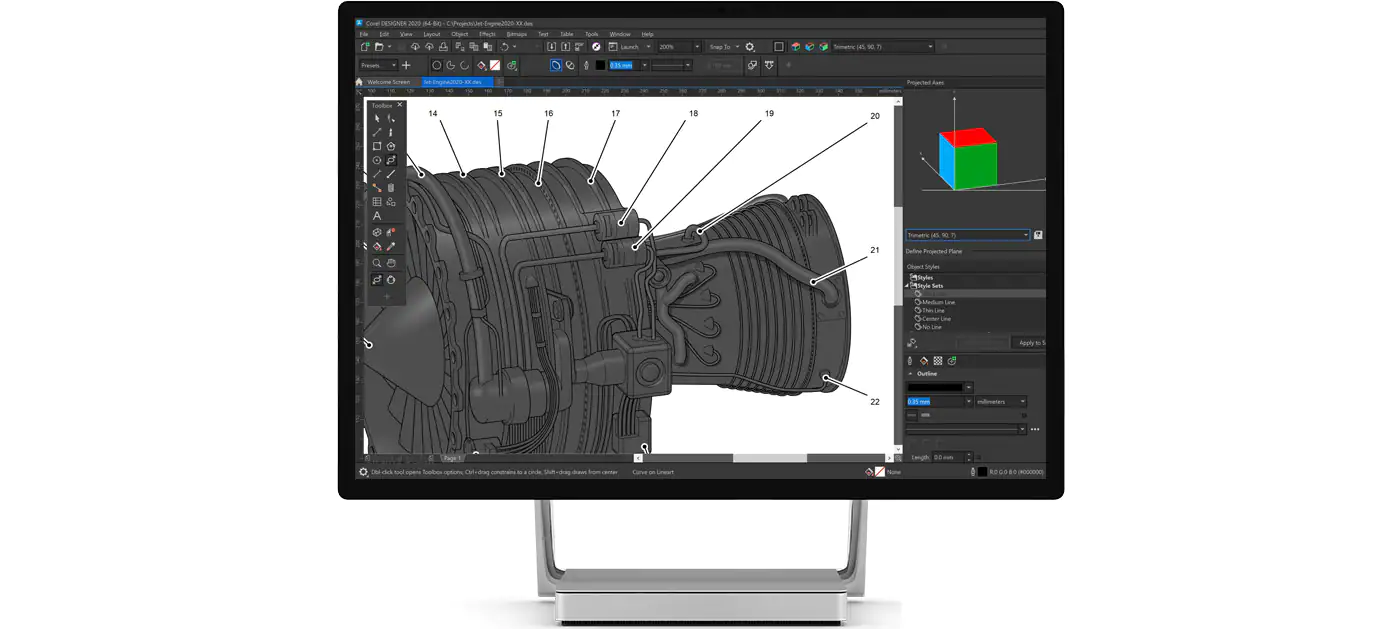Select the Ellipse tool
The height and width of the screenshot is (629, 1400).
coord(376,159)
